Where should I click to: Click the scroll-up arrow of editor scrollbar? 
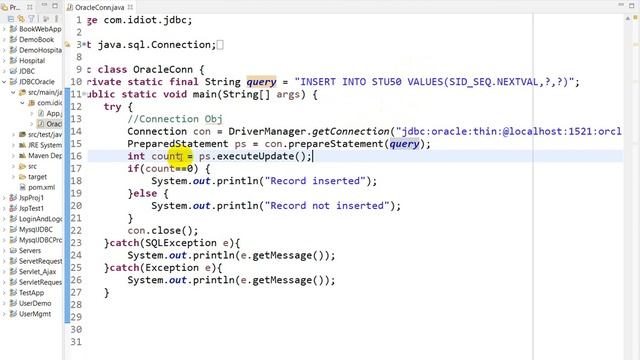coord(627,18)
